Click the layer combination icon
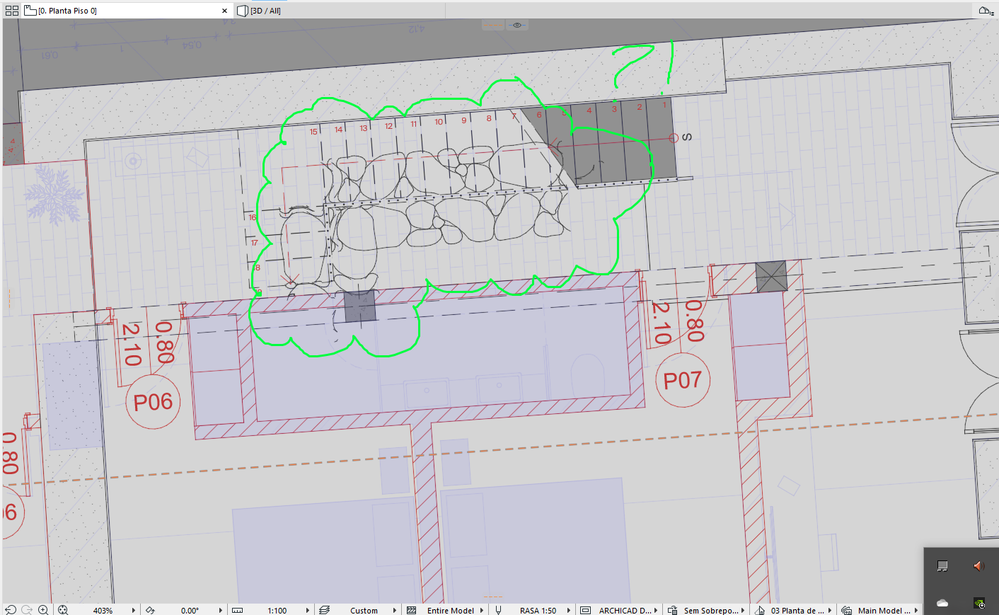Image resolution: width=999 pixels, height=615 pixels. coord(324,611)
